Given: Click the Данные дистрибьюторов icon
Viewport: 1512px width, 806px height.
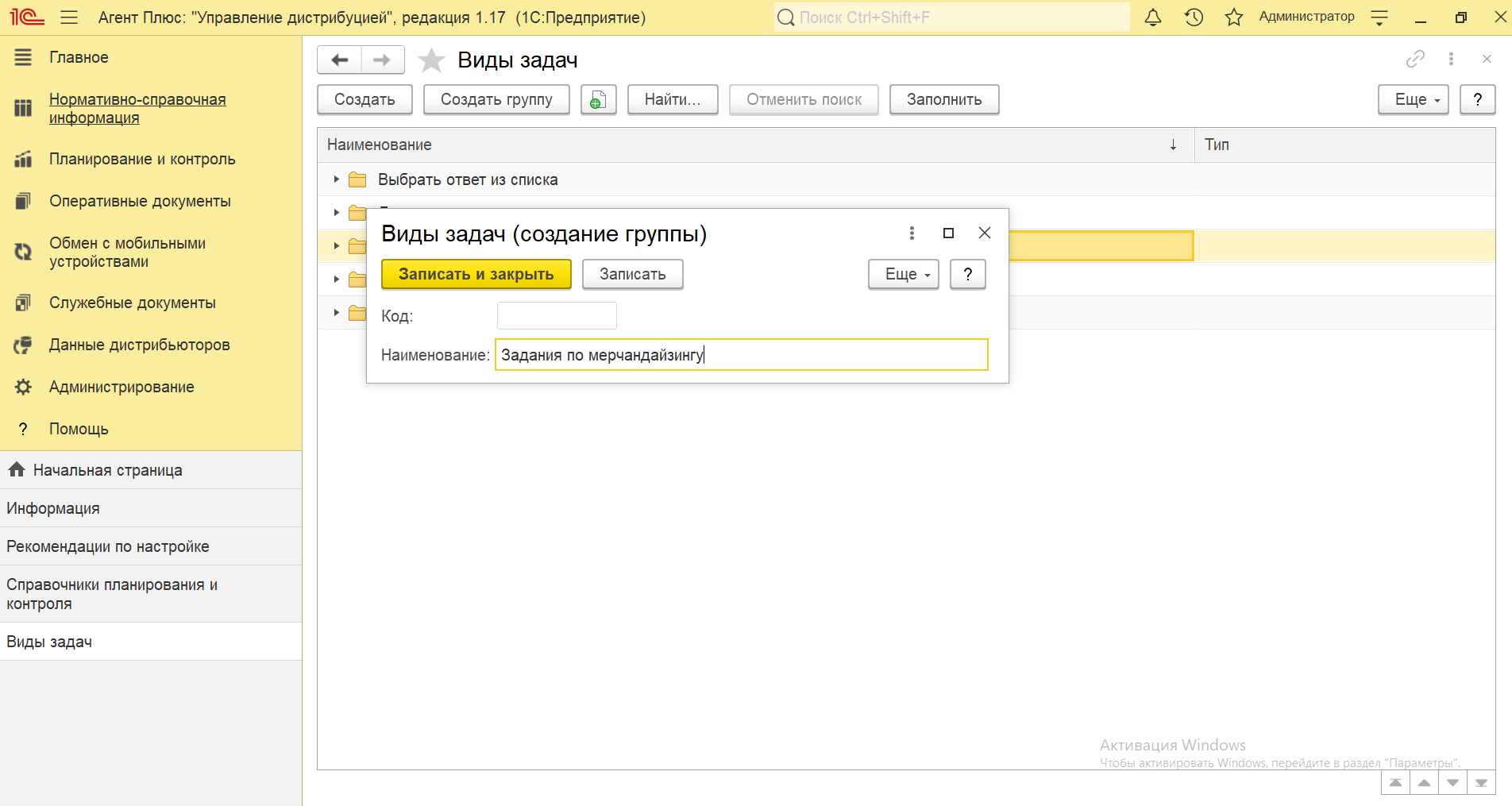Looking at the screenshot, I should 23,345.
